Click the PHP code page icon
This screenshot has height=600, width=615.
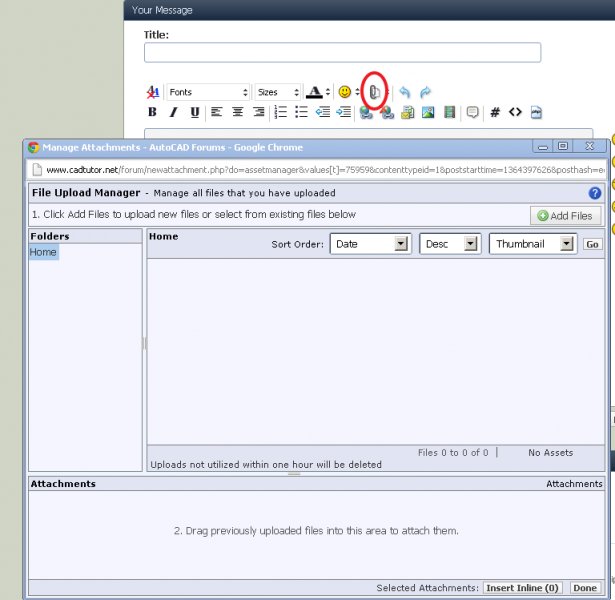pyautogui.click(x=536, y=113)
